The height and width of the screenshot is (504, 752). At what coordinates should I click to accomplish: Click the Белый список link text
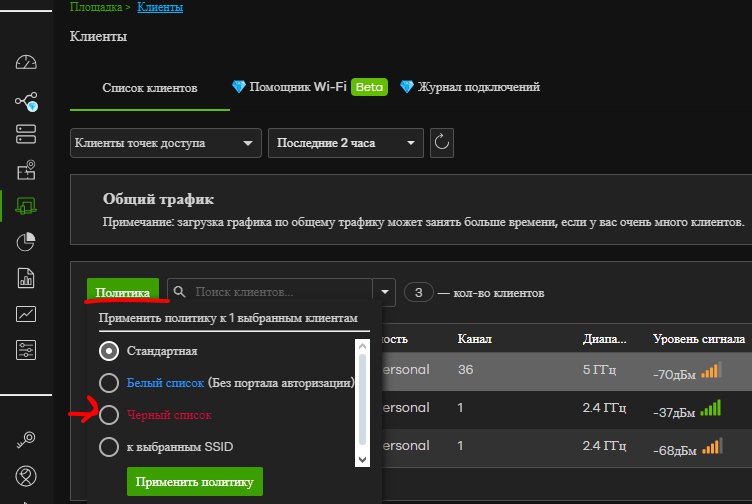165,383
